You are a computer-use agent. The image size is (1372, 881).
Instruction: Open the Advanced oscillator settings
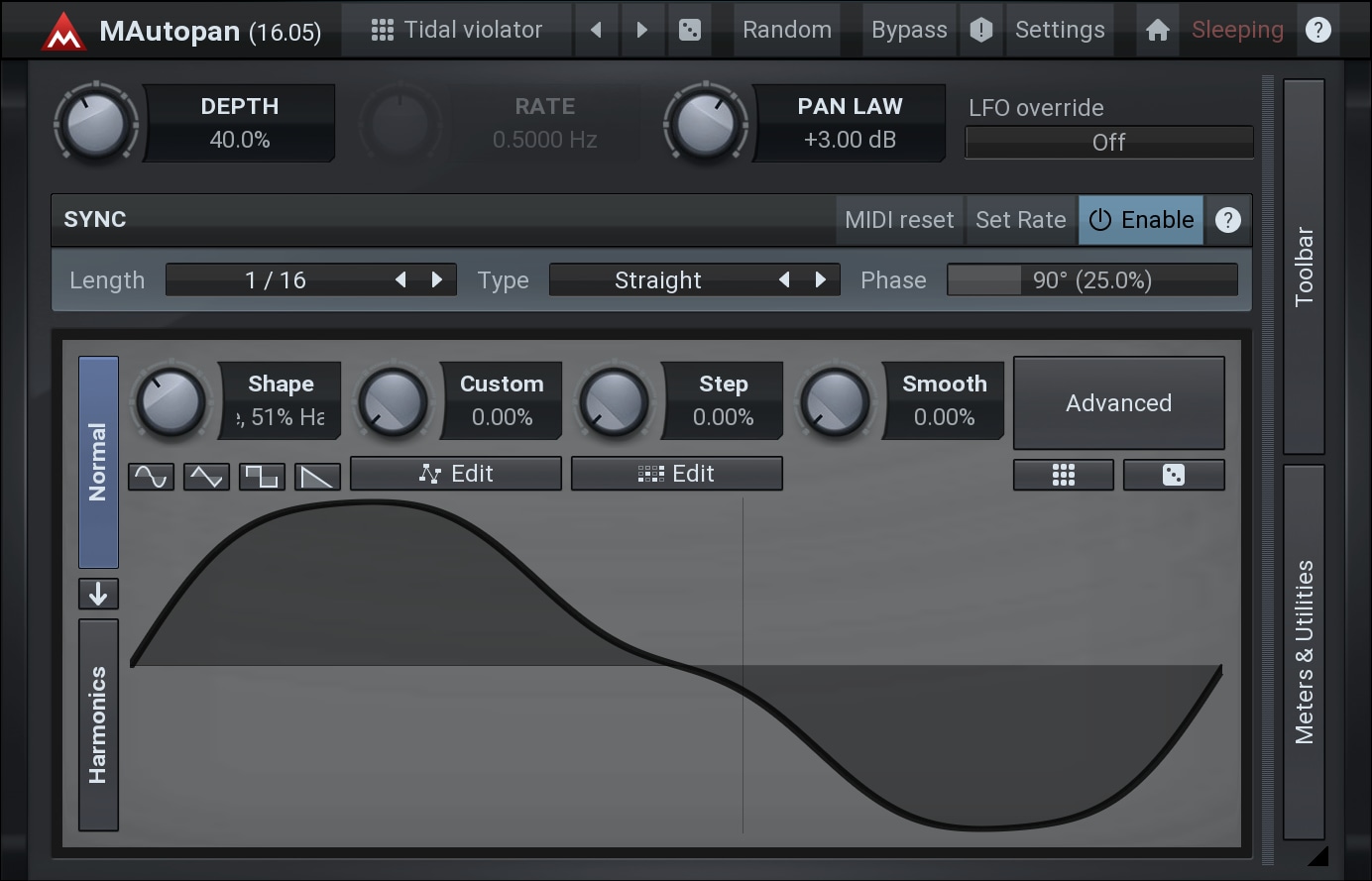pos(1119,403)
